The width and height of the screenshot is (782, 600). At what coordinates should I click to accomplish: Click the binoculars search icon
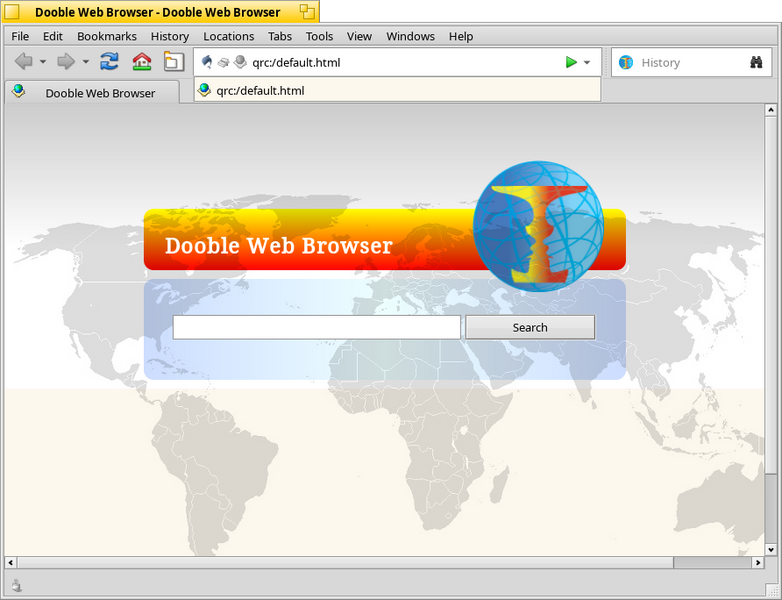756,62
